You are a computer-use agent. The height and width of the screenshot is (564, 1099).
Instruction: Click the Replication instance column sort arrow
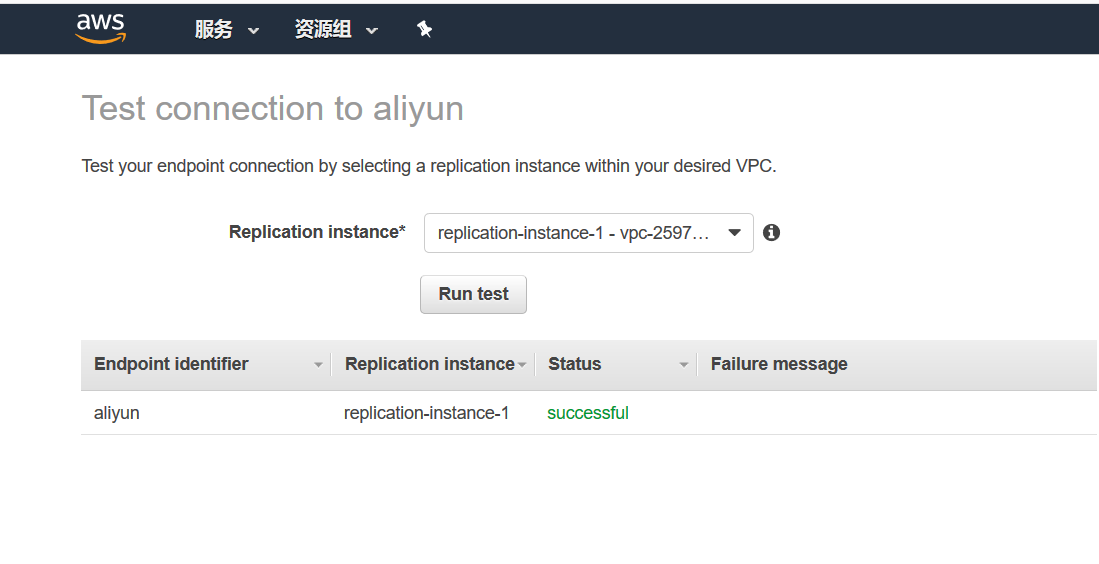click(x=522, y=365)
